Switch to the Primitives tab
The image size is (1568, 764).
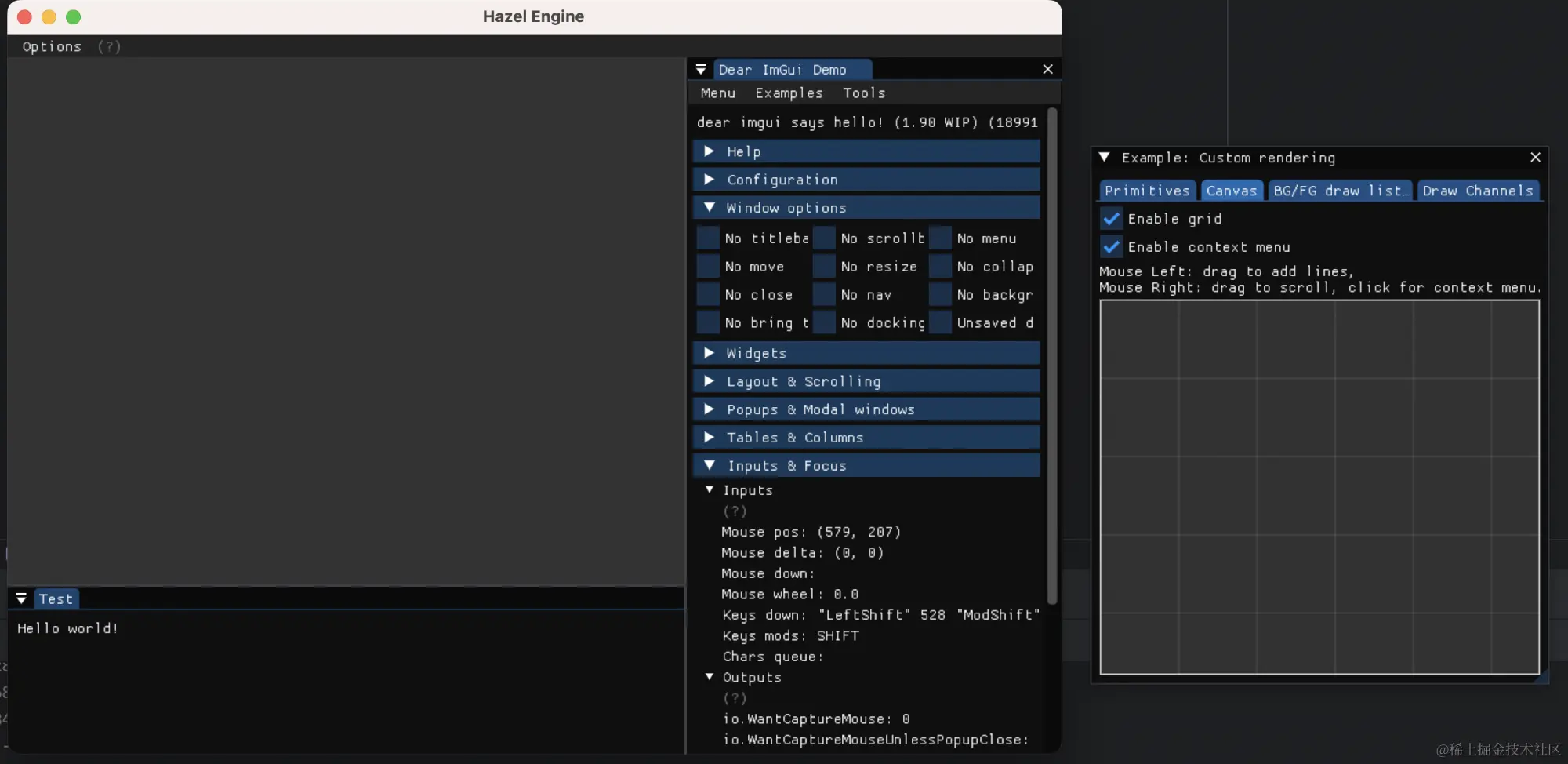point(1147,191)
